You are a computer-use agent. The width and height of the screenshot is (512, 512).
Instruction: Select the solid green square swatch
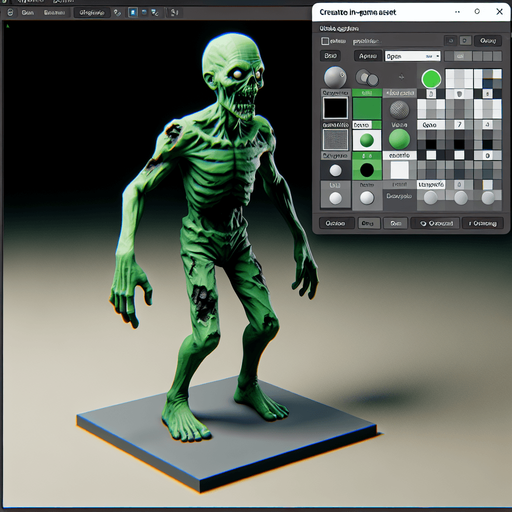click(x=367, y=108)
